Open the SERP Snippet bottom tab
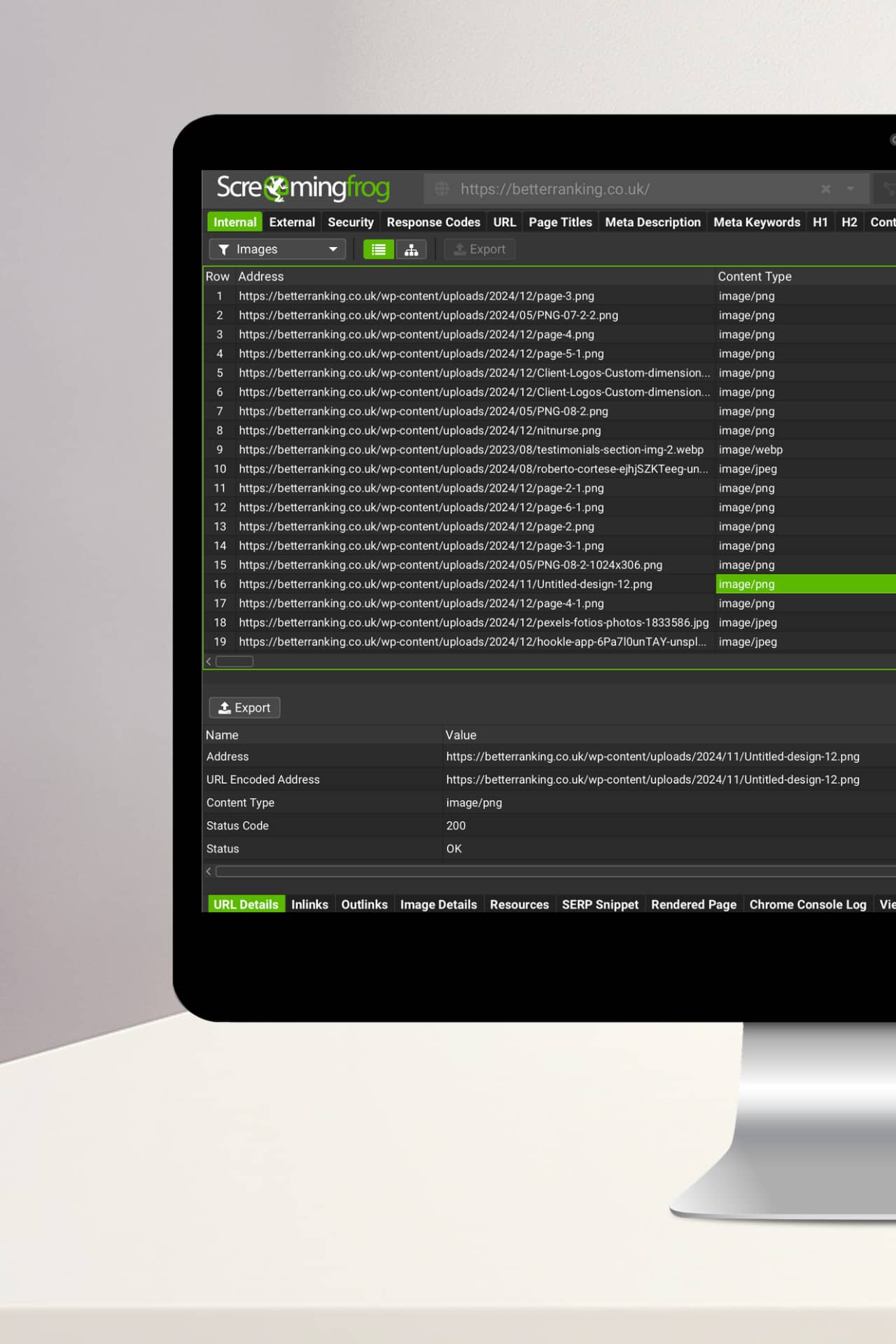This screenshot has height=1344, width=896. 600,904
